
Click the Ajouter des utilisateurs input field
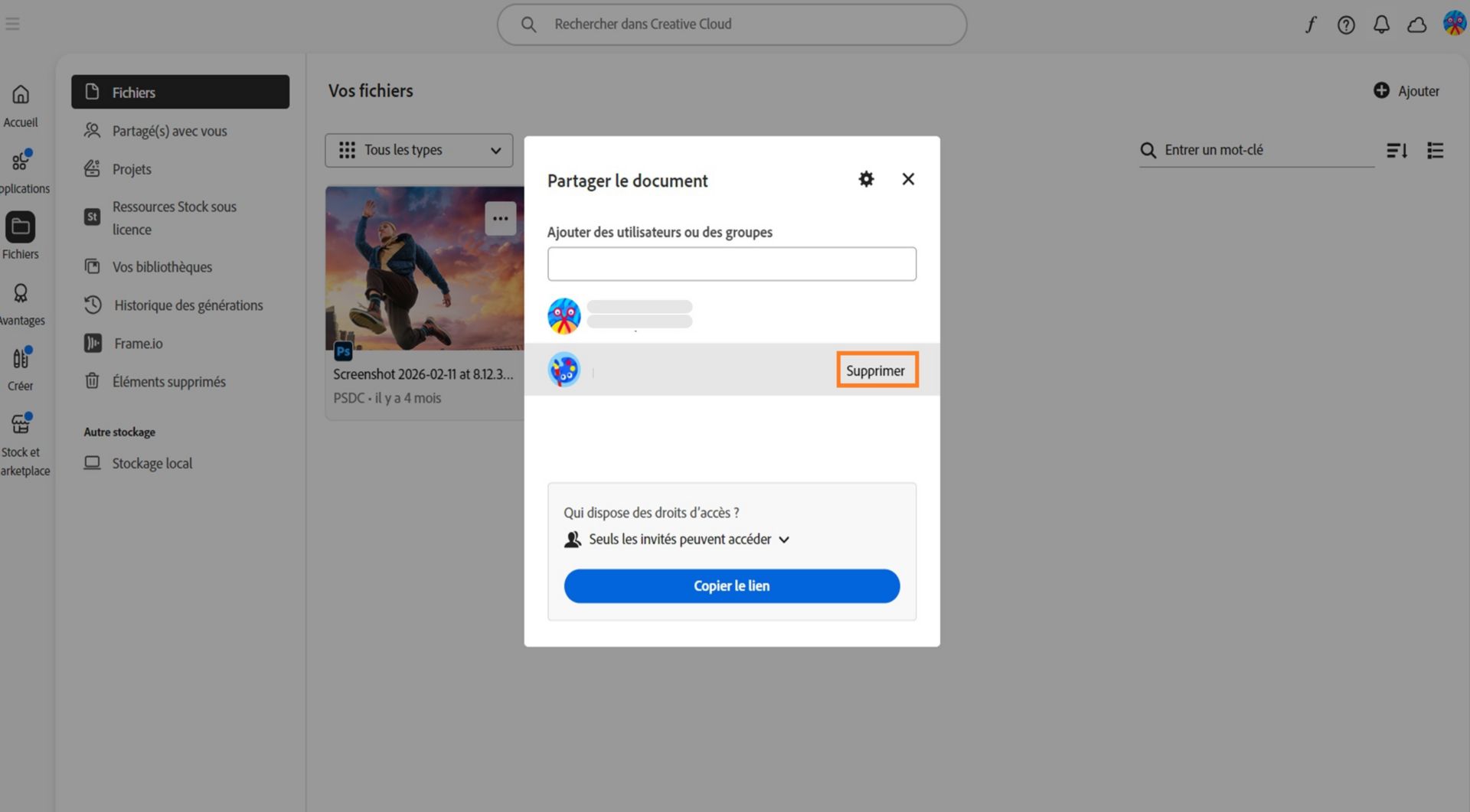[x=731, y=264]
